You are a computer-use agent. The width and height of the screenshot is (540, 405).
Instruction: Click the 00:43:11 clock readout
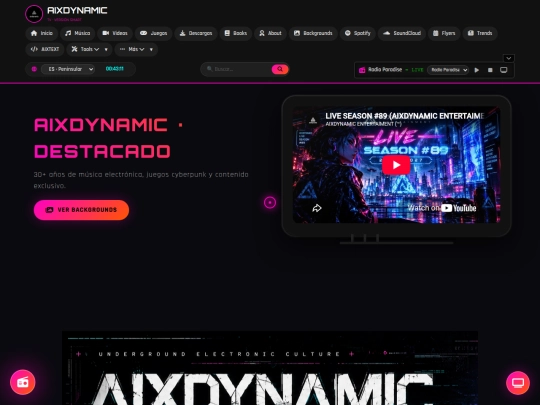tap(115, 69)
